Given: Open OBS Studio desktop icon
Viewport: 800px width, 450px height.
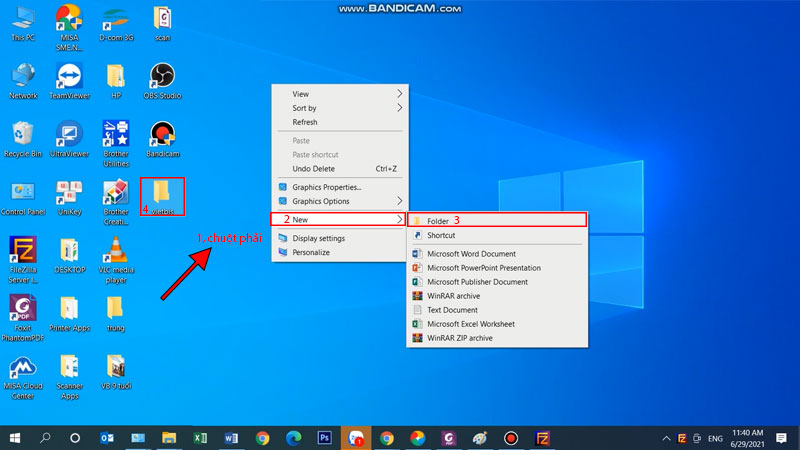Looking at the screenshot, I should pyautogui.click(x=161, y=79).
